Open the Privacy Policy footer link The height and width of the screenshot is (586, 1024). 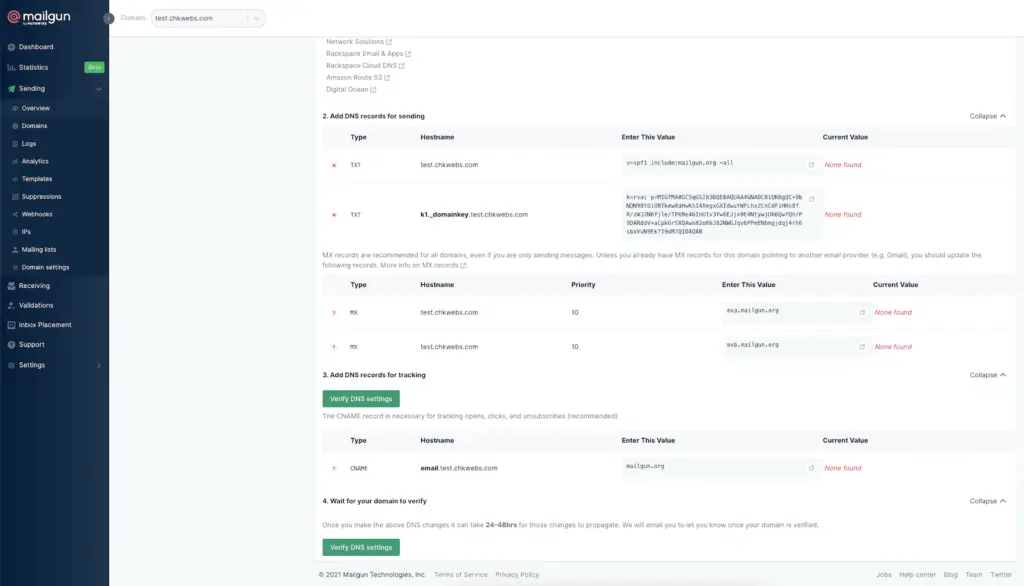point(517,575)
